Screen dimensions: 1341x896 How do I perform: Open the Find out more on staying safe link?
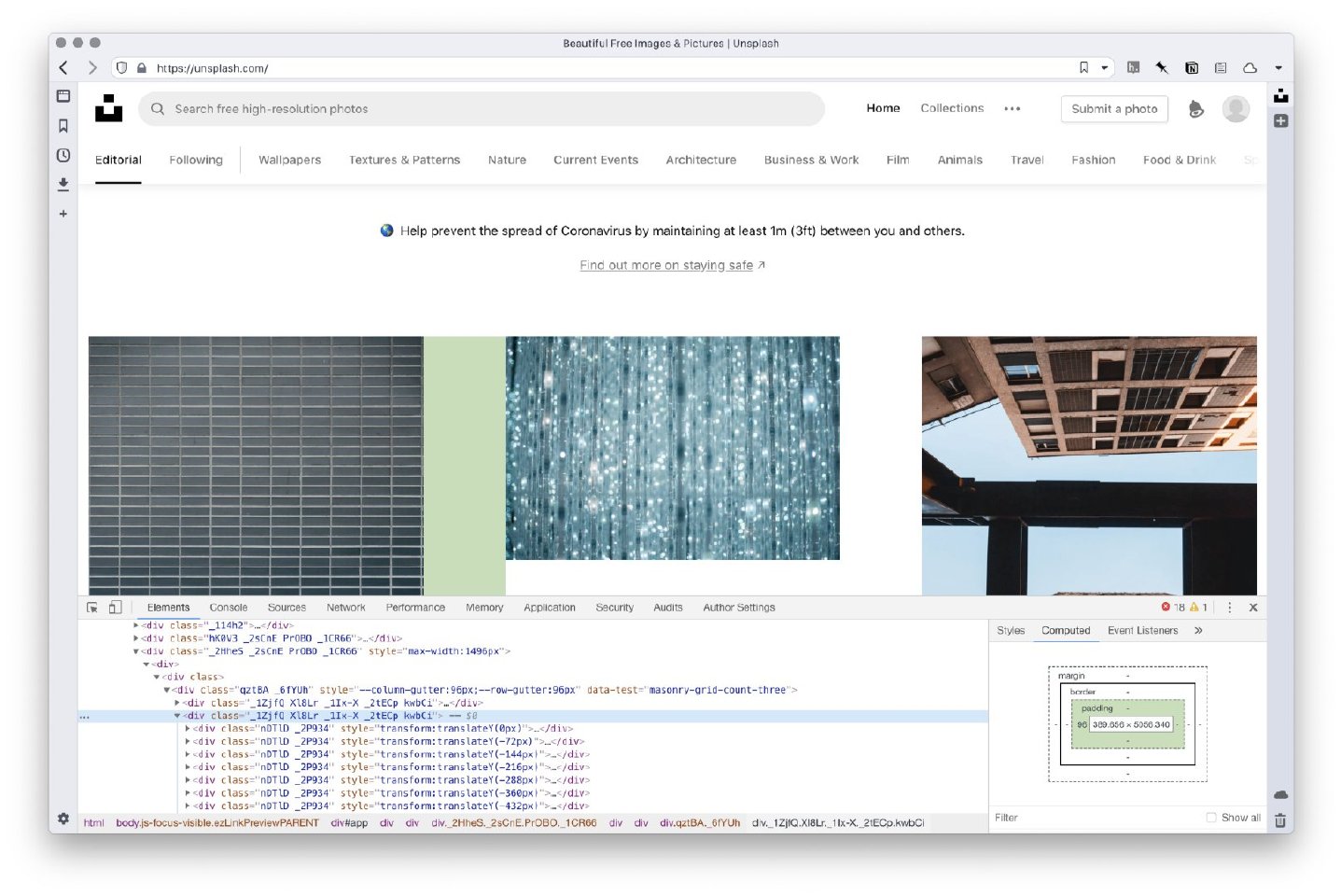click(666, 266)
